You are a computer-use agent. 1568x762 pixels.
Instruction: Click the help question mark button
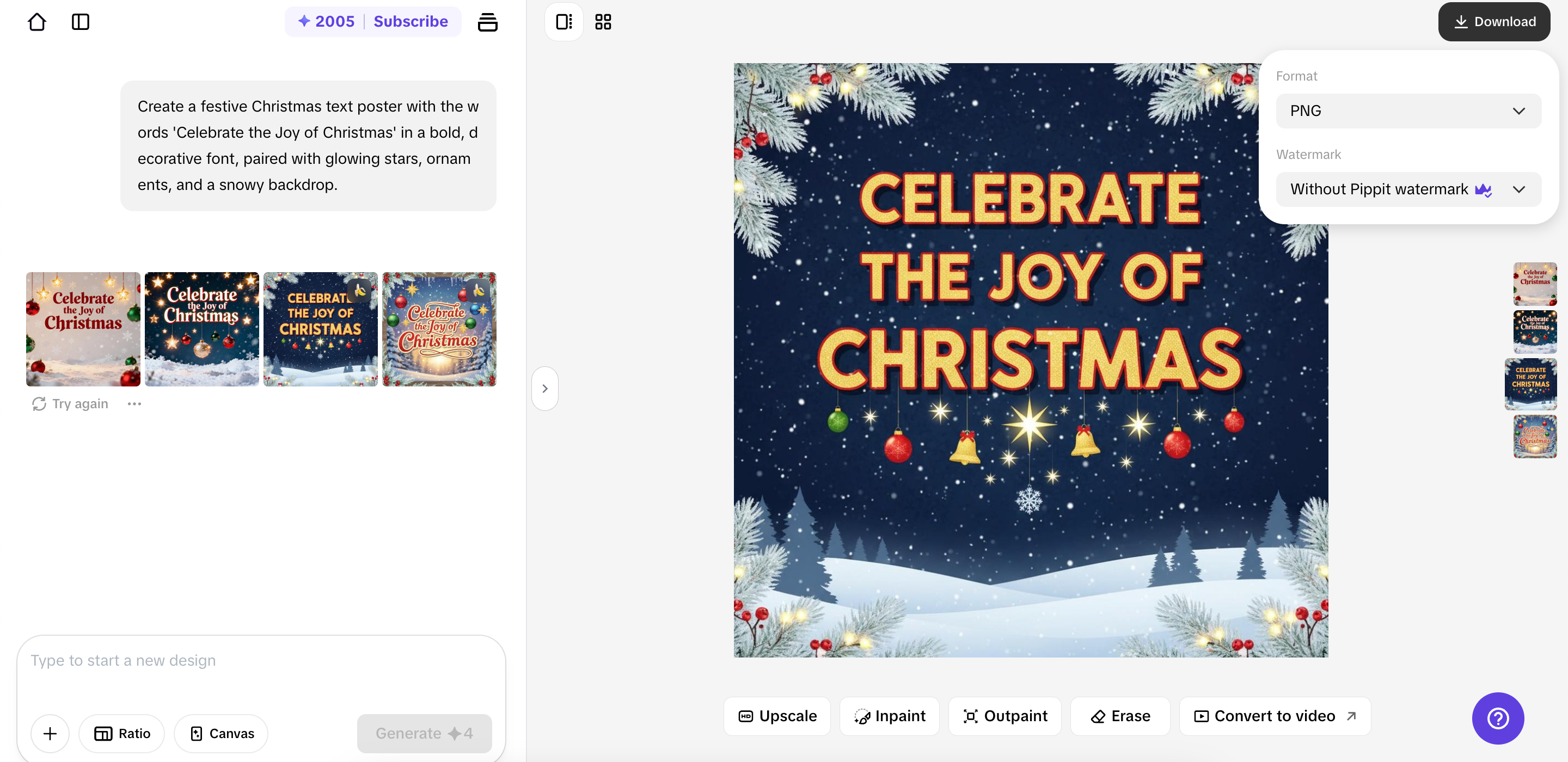(x=1497, y=718)
